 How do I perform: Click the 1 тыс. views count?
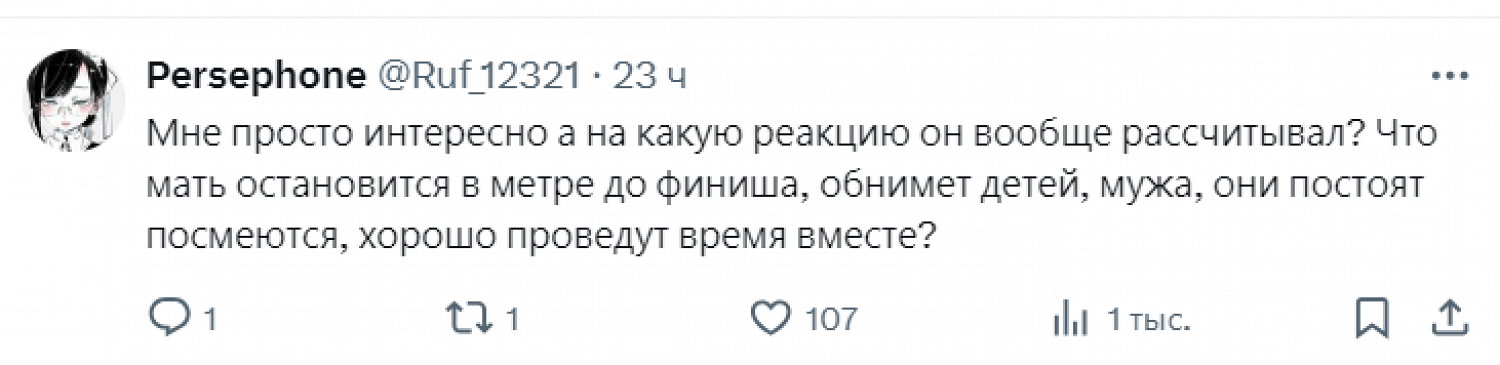coord(1147,320)
